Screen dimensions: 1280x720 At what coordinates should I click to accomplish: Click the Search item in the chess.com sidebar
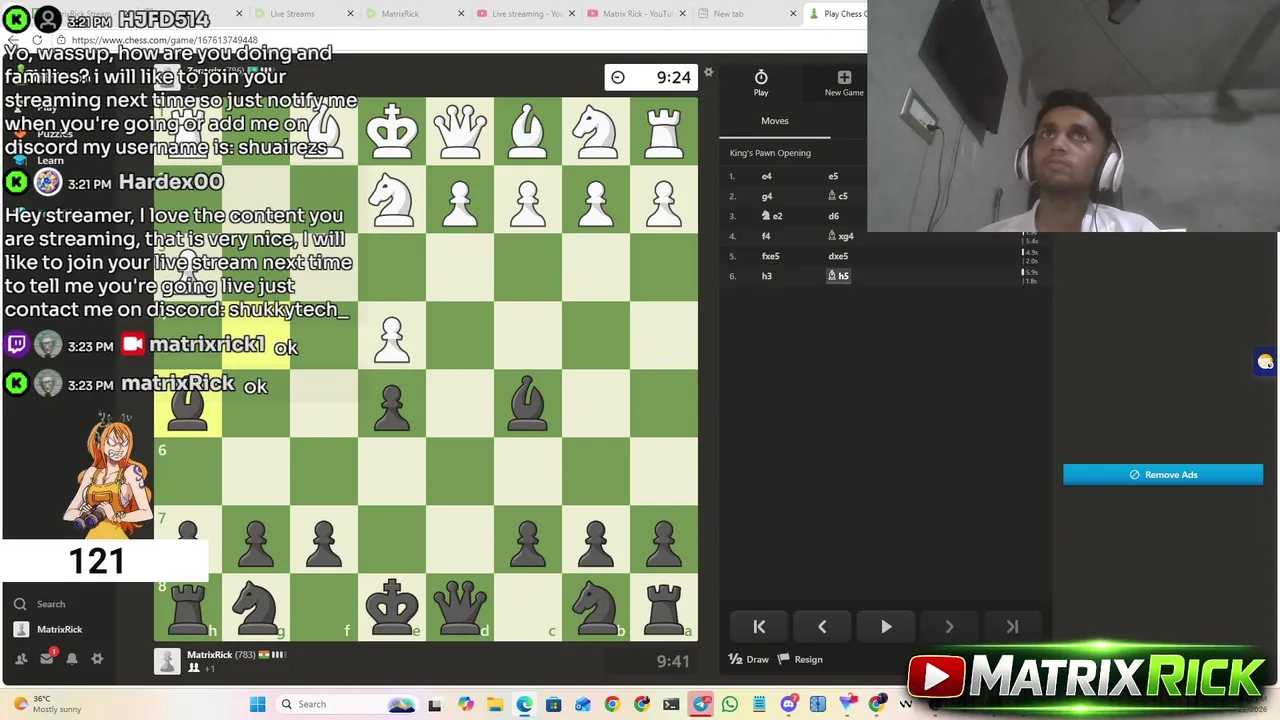click(40, 604)
